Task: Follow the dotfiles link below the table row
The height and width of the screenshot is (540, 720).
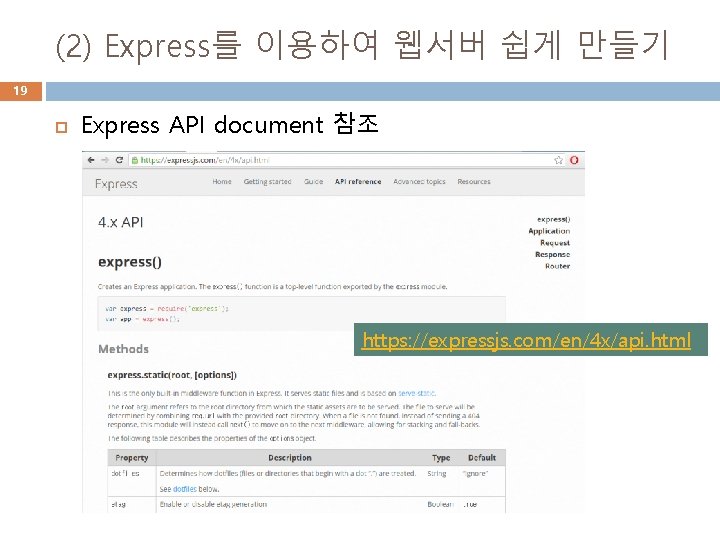Action: click(x=185, y=489)
